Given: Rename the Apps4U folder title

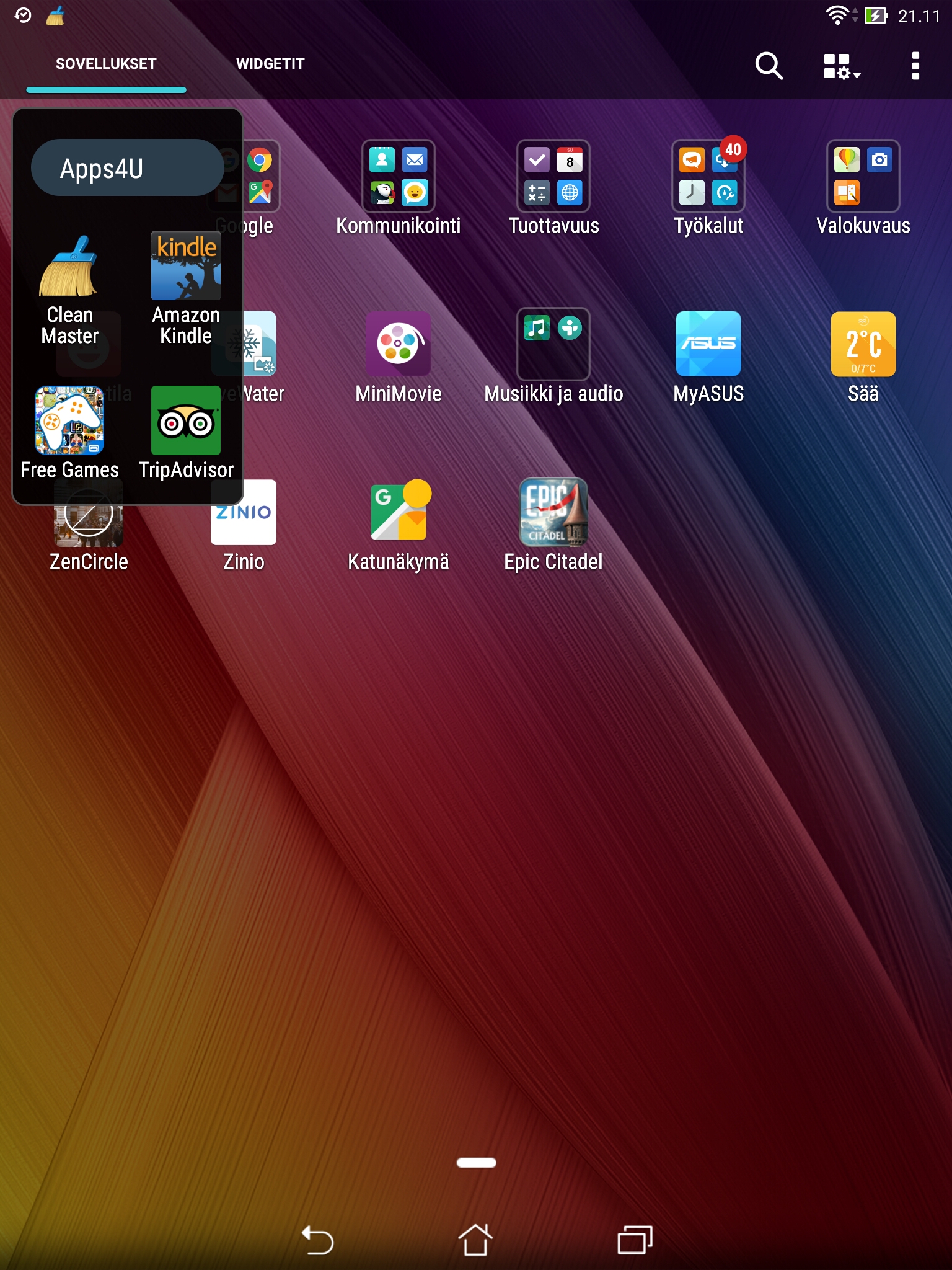Looking at the screenshot, I should 127,168.
